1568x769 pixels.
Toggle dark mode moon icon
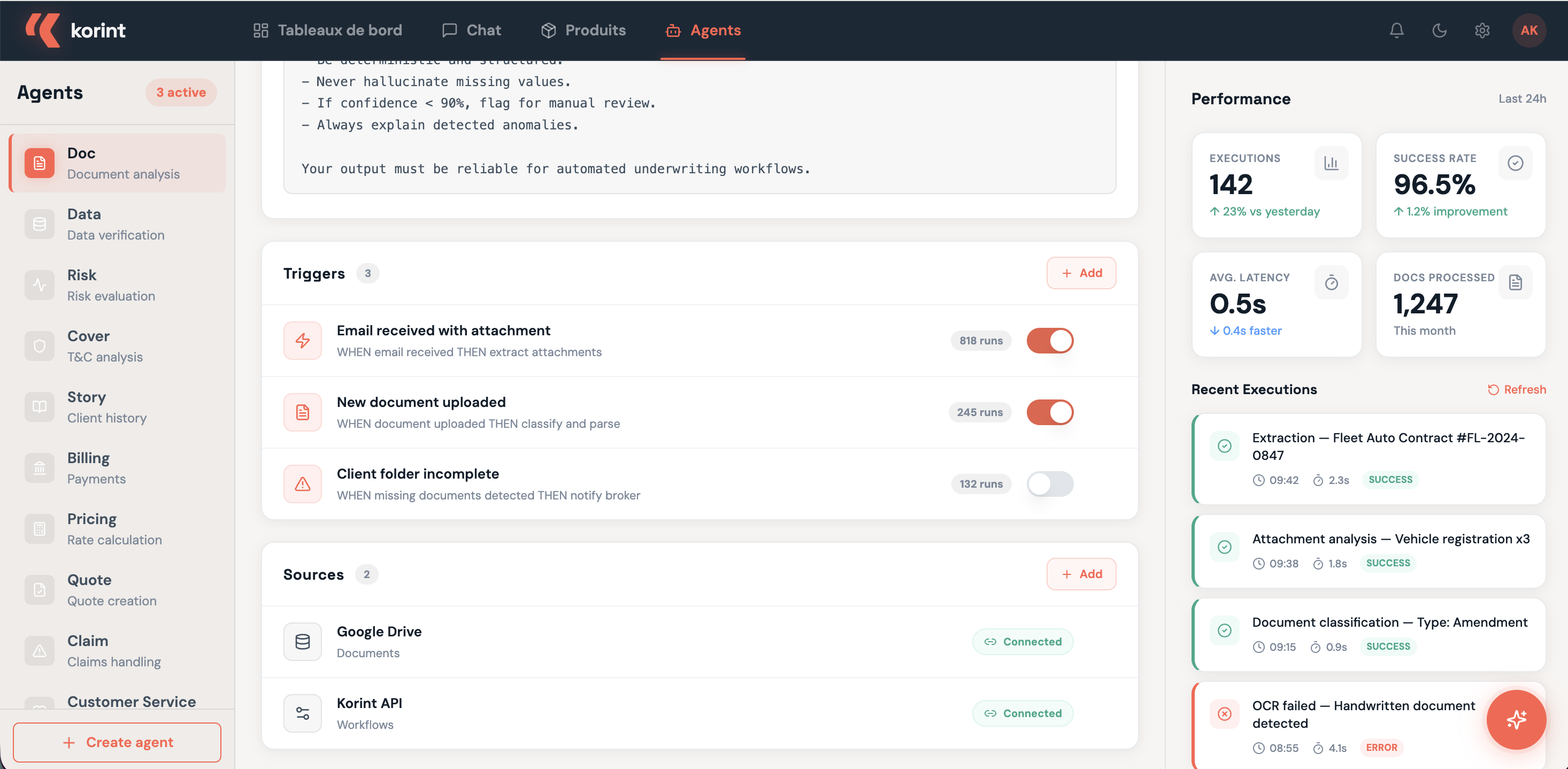[x=1439, y=30]
